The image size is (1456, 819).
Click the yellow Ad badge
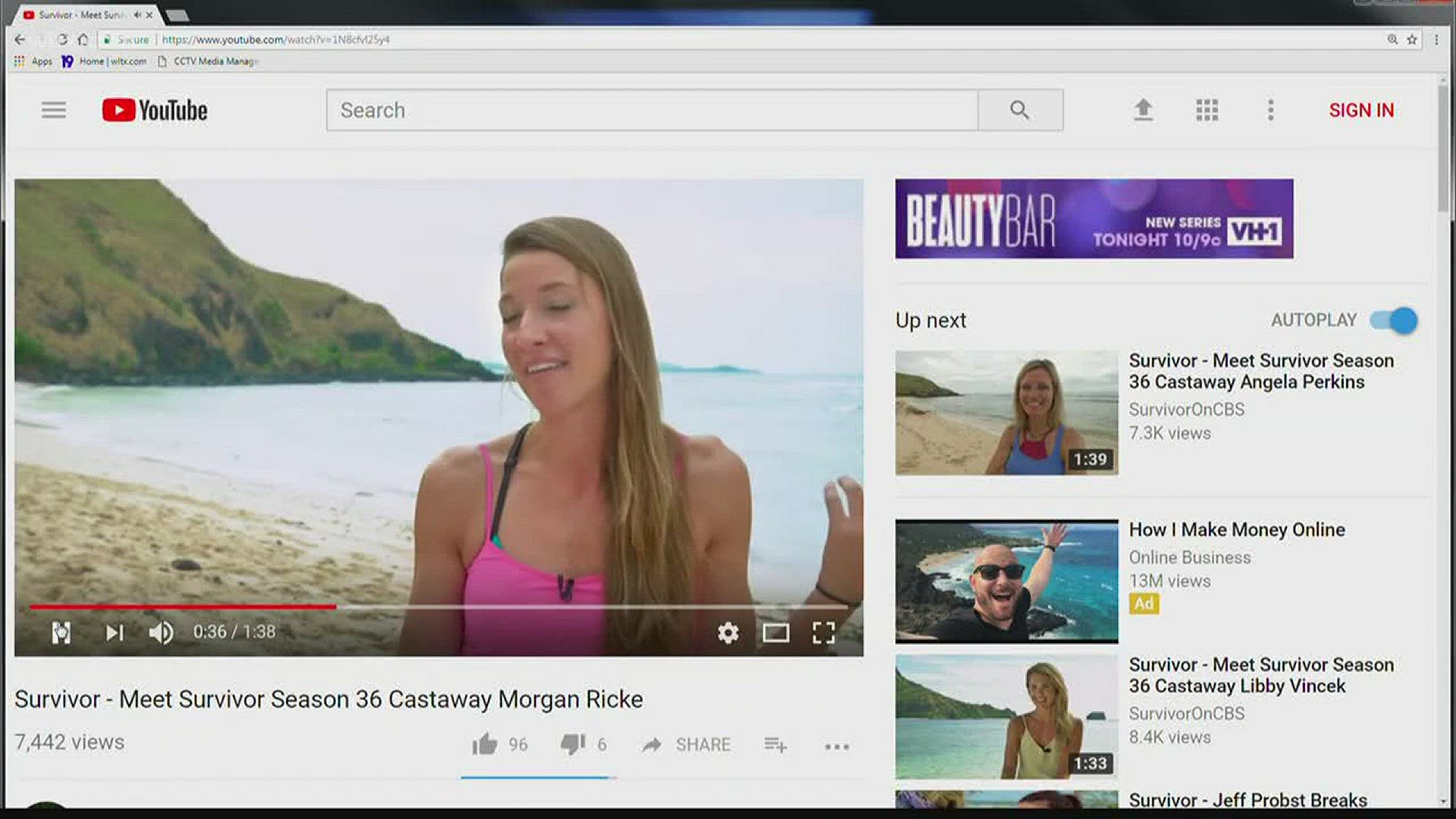pyautogui.click(x=1144, y=604)
